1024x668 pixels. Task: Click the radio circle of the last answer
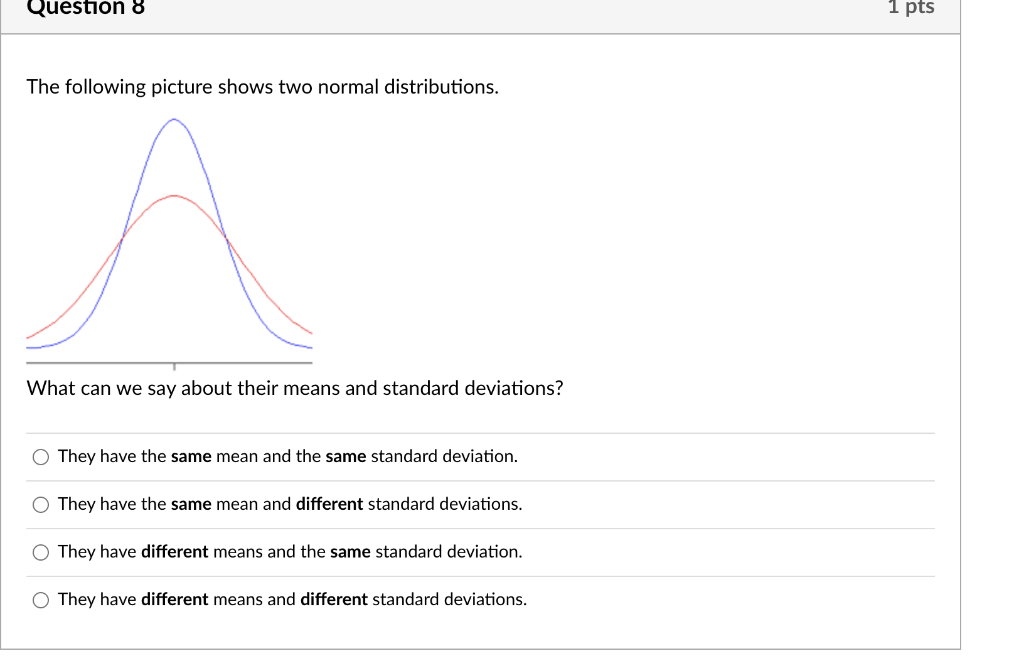point(40,600)
